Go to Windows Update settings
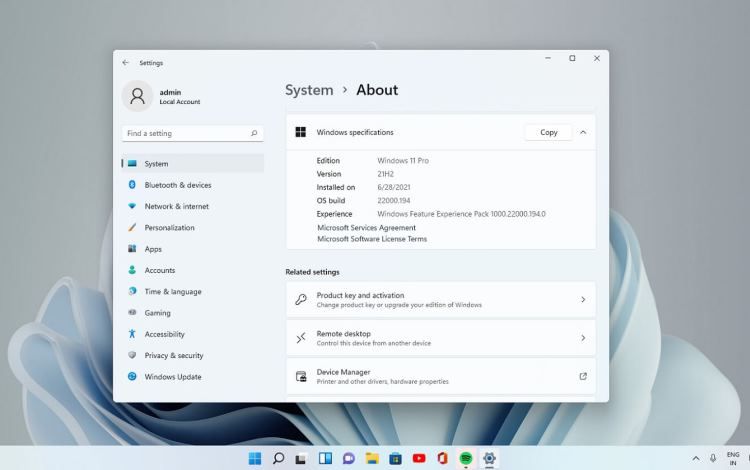 coord(172,377)
